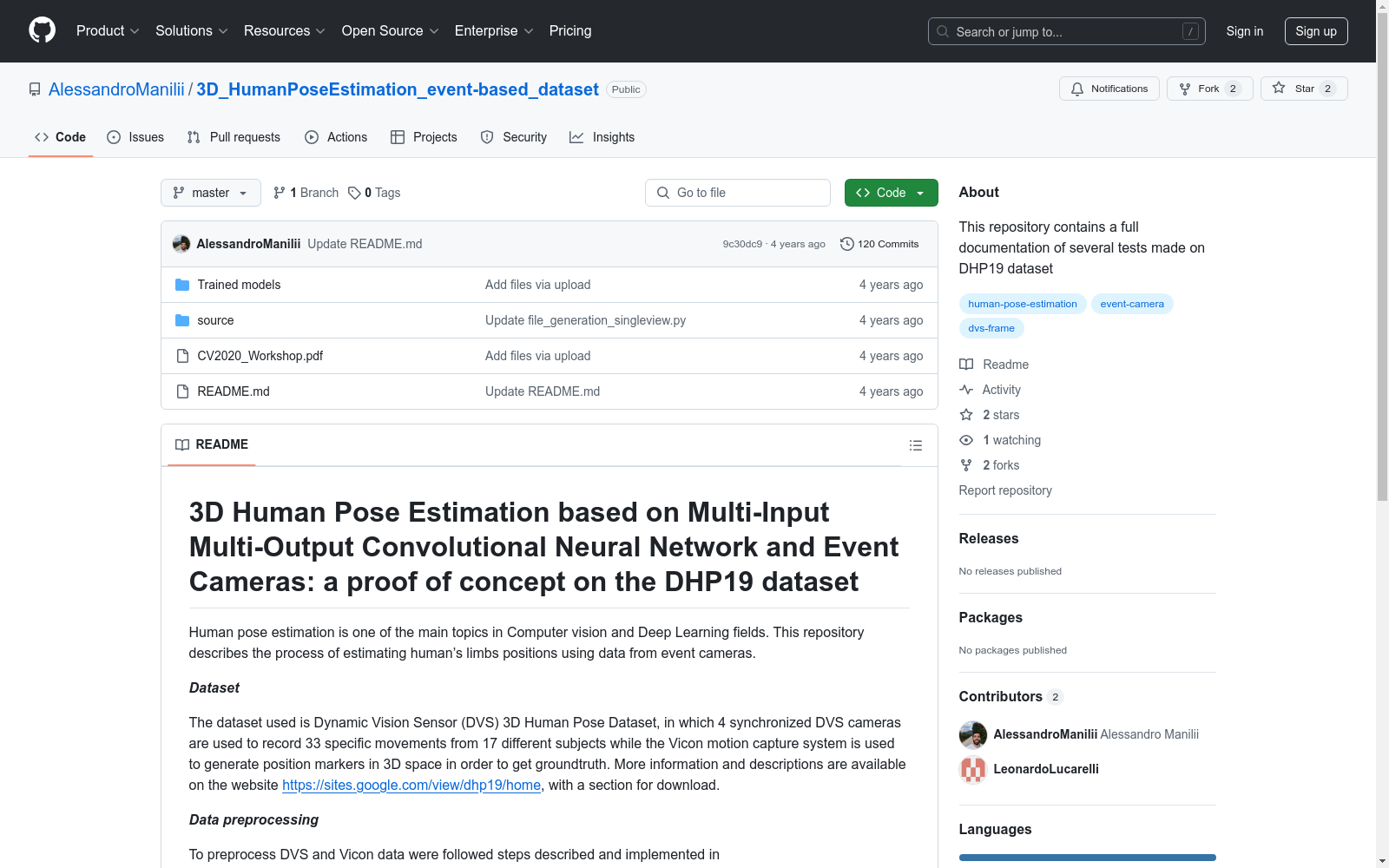1389x868 pixels.
Task: Select the README tab
Action: (x=212, y=444)
